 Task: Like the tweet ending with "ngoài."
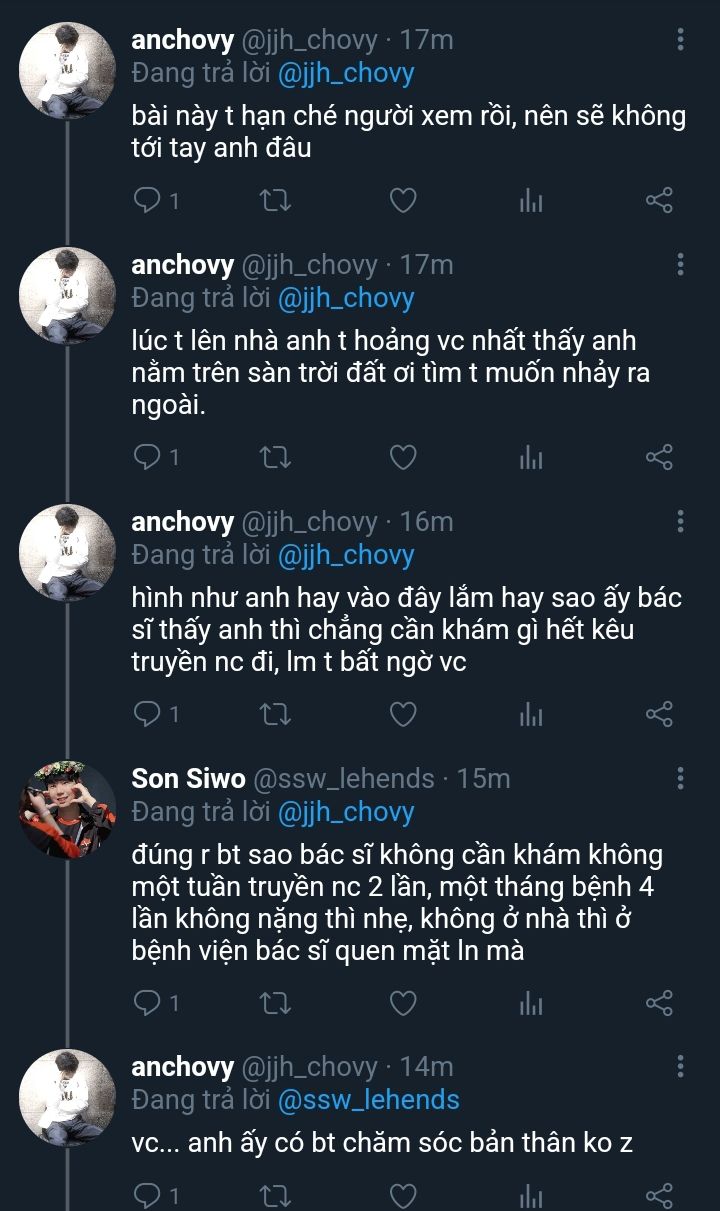402,458
